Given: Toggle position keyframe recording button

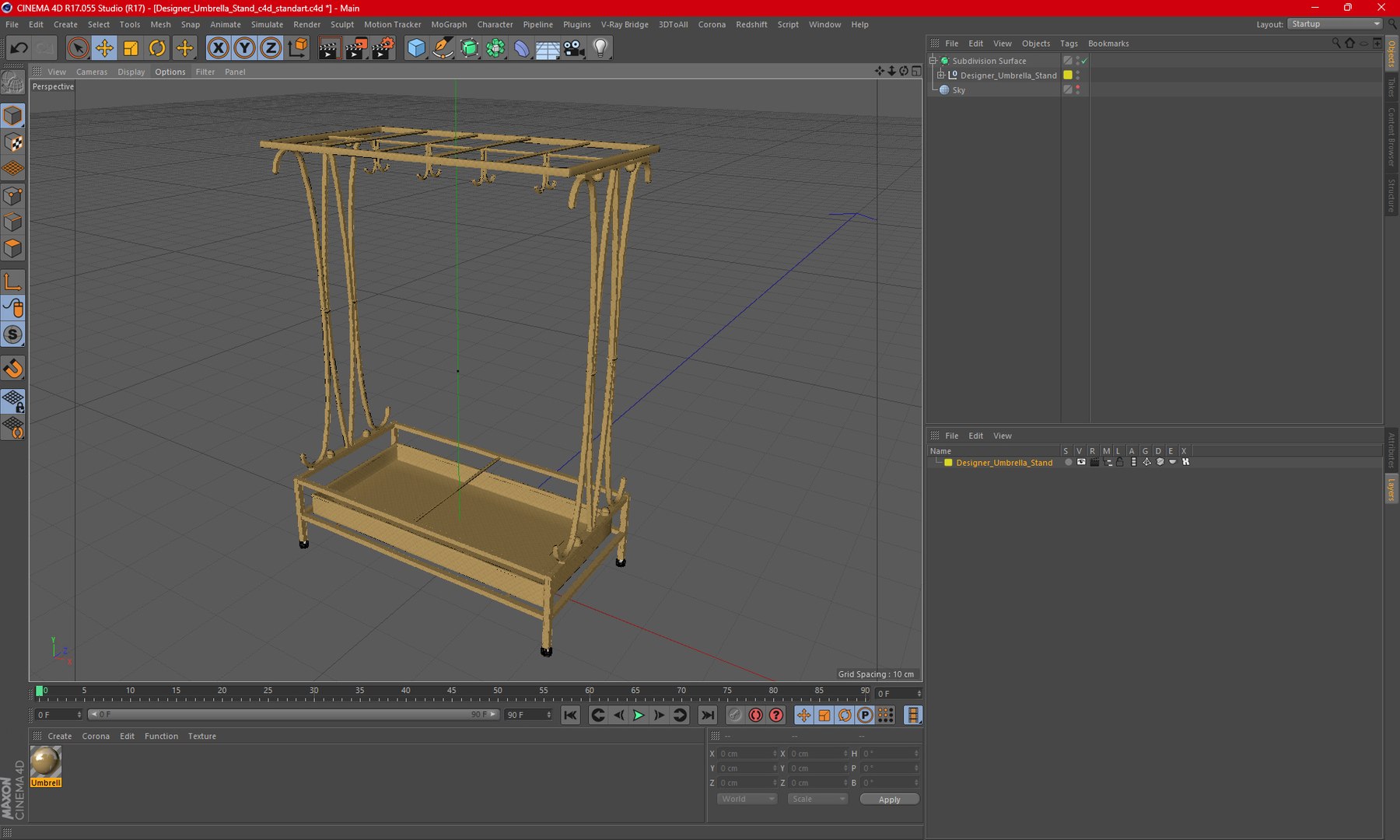Looking at the screenshot, I should pyautogui.click(x=803, y=715).
